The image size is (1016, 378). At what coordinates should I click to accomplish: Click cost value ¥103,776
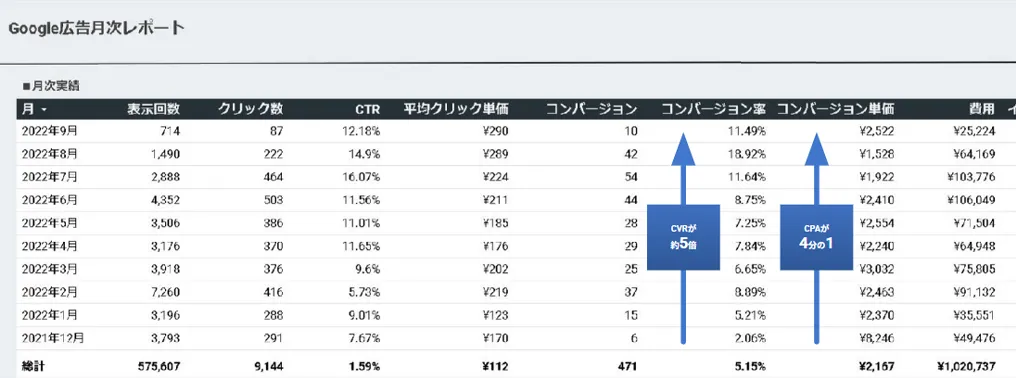coord(971,176)
